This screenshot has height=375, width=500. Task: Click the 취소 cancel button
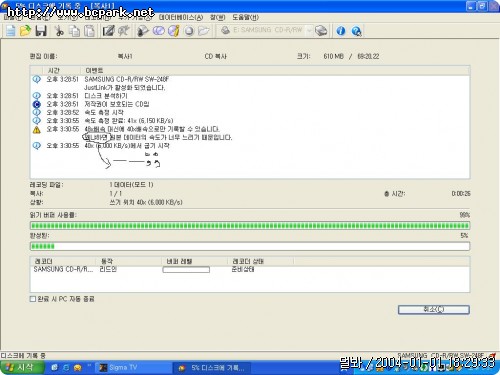tap(434, 310)
